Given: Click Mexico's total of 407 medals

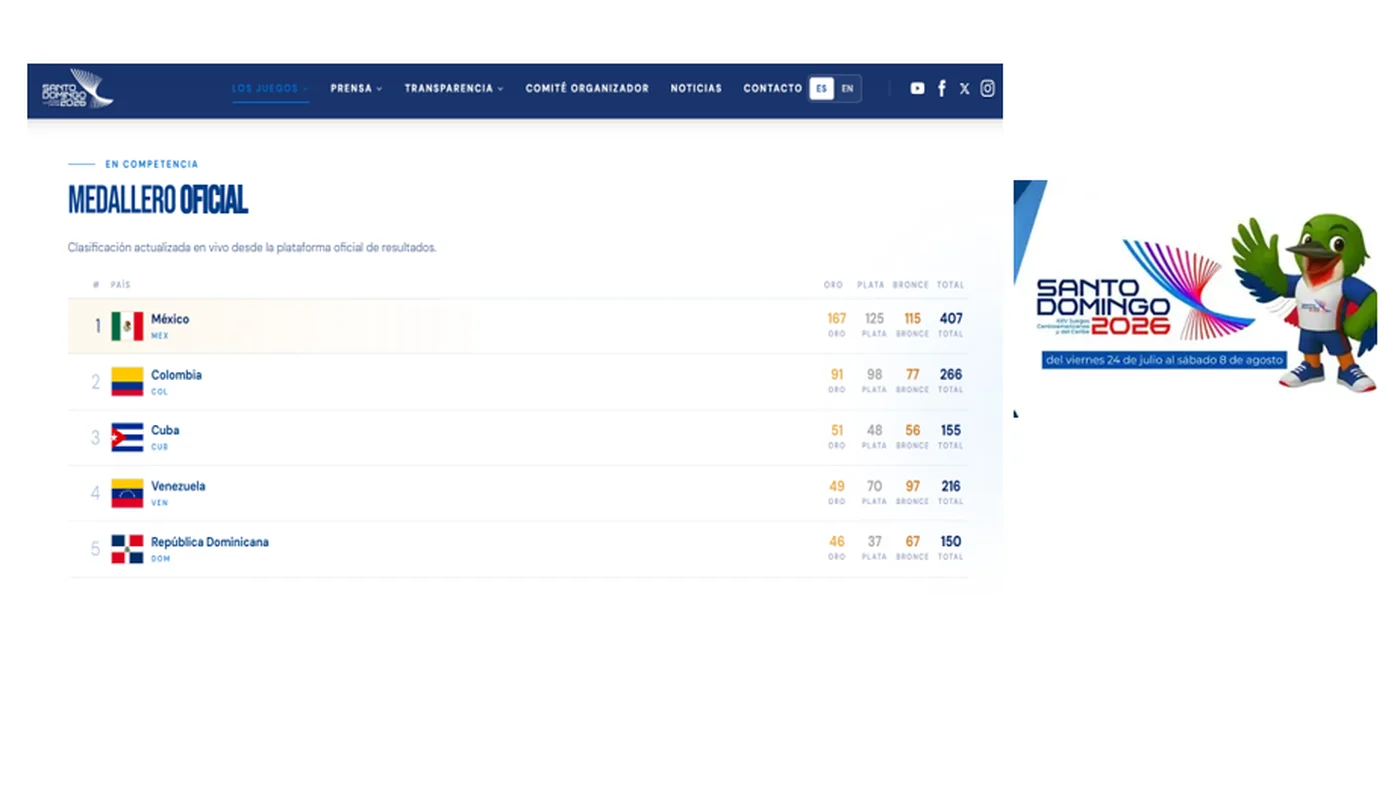Looking at the screenshot, I should [951, 319].
